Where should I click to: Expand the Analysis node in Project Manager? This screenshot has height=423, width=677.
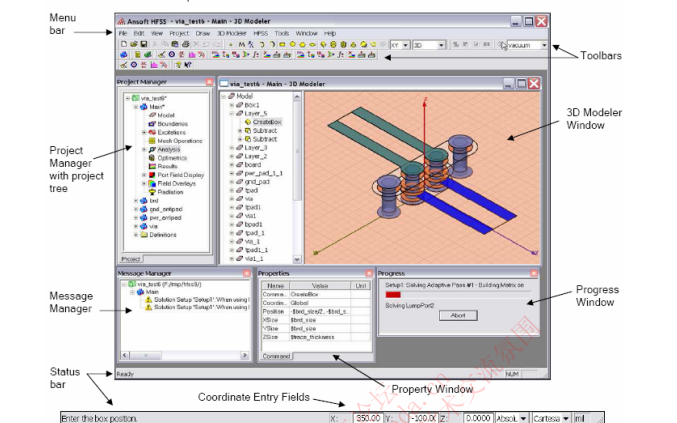(x=144, y=149)
